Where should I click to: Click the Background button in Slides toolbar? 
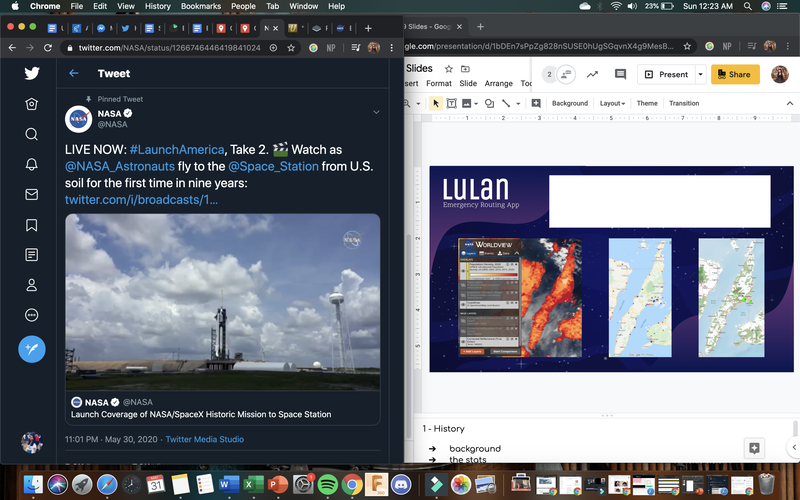(x=570, y=103)
